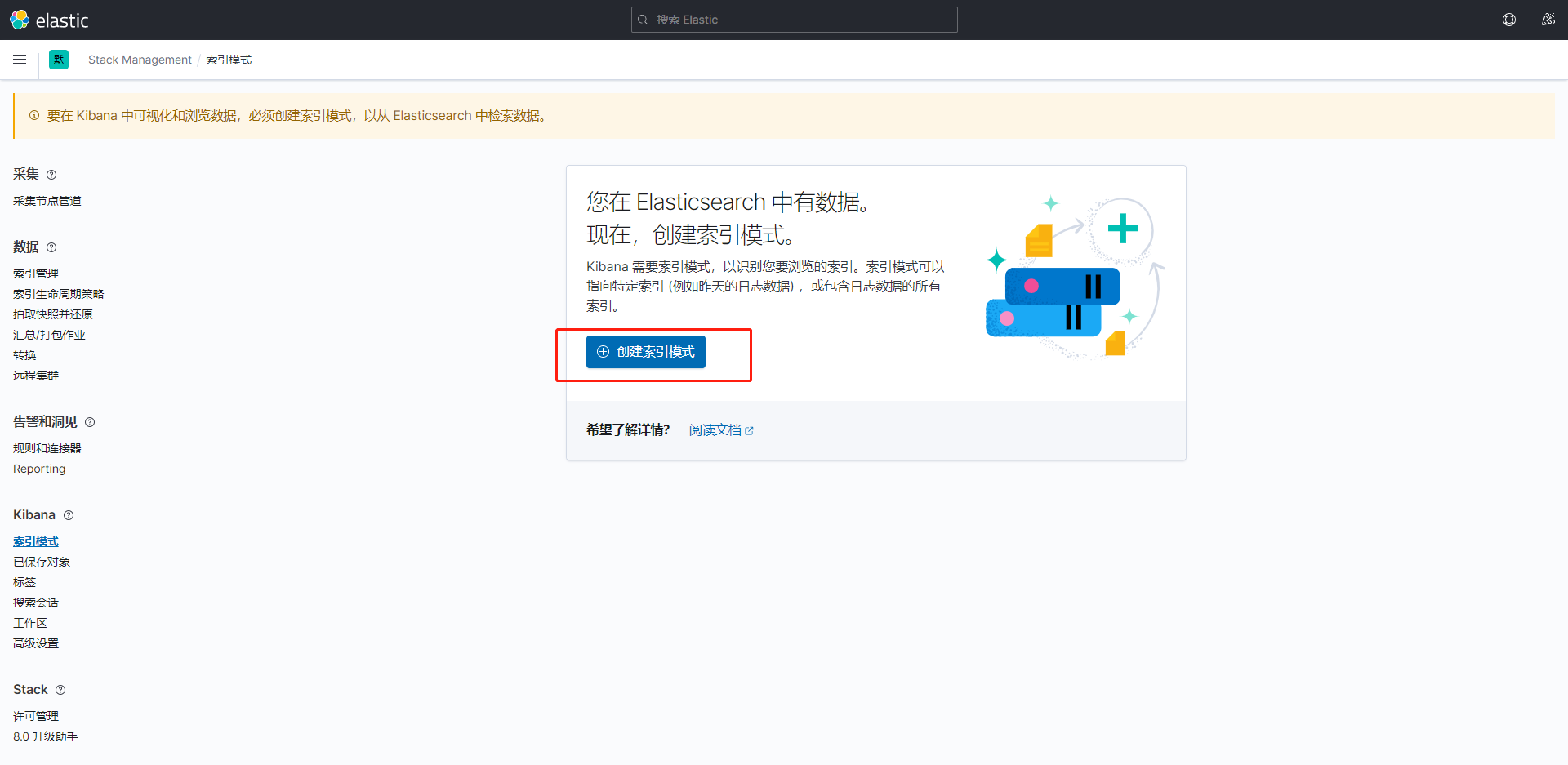Screen dimensions: 1568x765
Task: Click the green space avatar icon
Action: 59,60
